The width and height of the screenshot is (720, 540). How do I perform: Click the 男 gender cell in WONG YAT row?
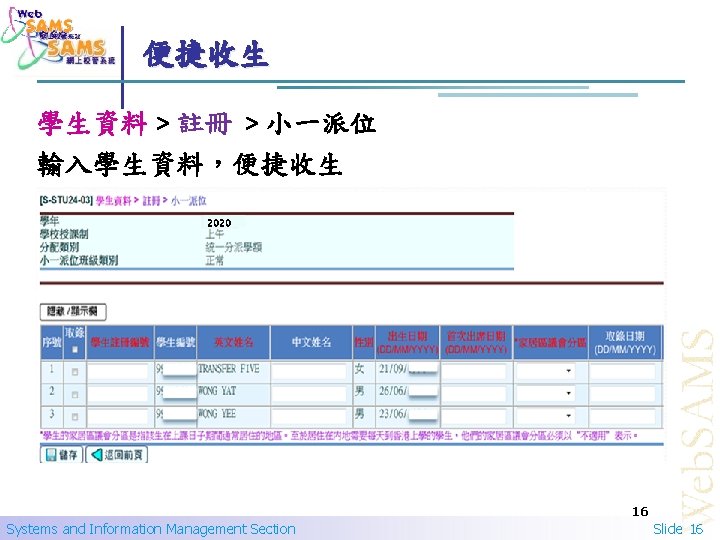(359, 391)
